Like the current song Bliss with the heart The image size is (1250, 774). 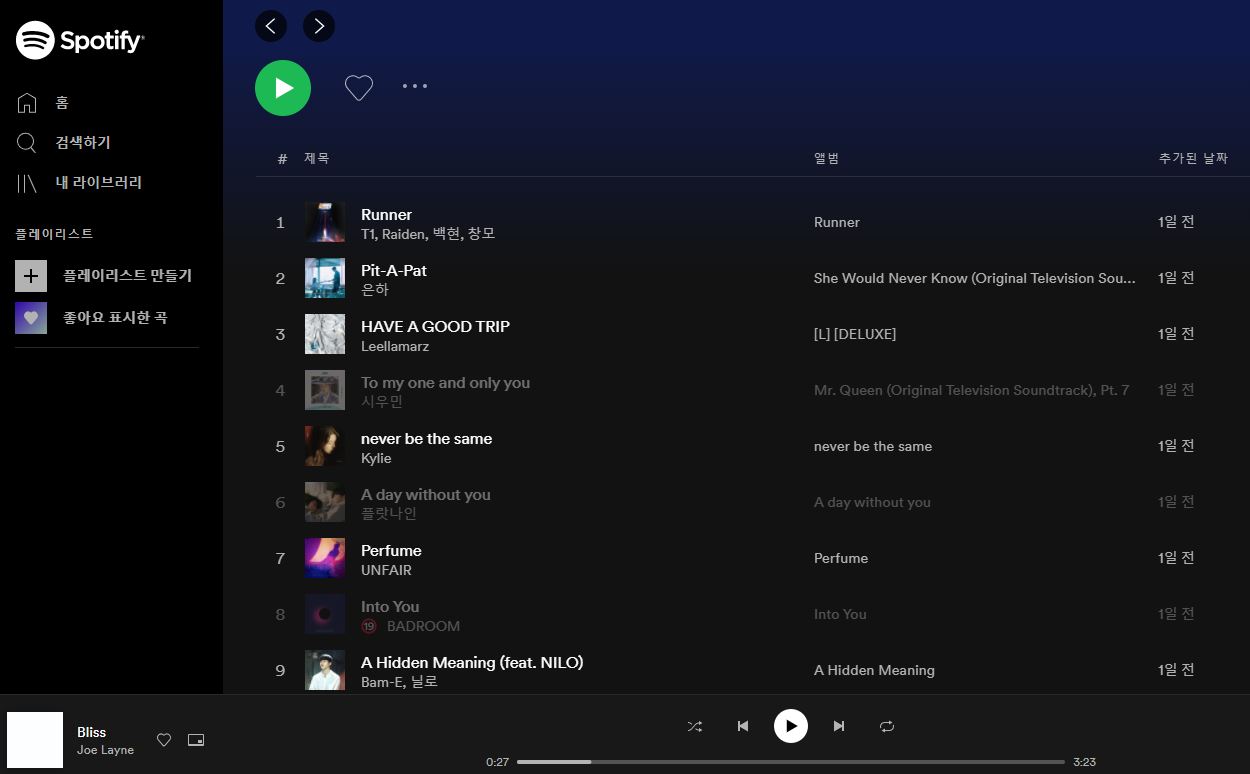click(164, 740)
